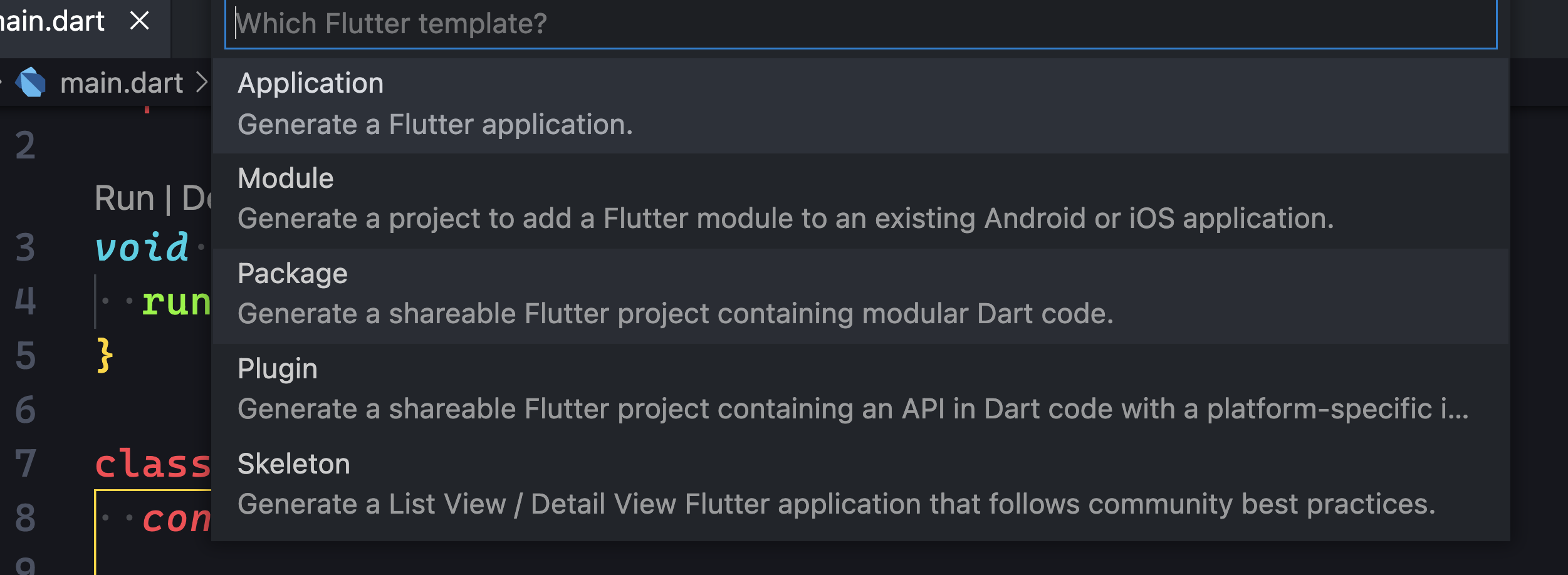Viewport: 1568px width, 575px height.
Task: Select the Application template option
Action: point(860,104)
